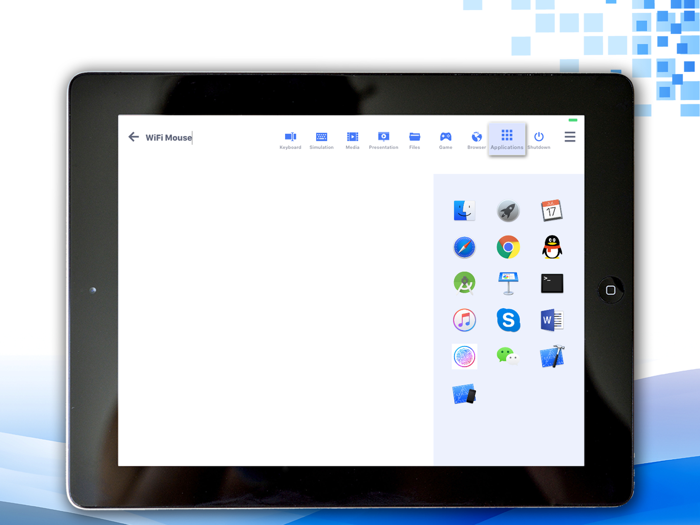Screen dimensions: 700x525
Task: Tap the iPad home button
Action: point(610,290)
